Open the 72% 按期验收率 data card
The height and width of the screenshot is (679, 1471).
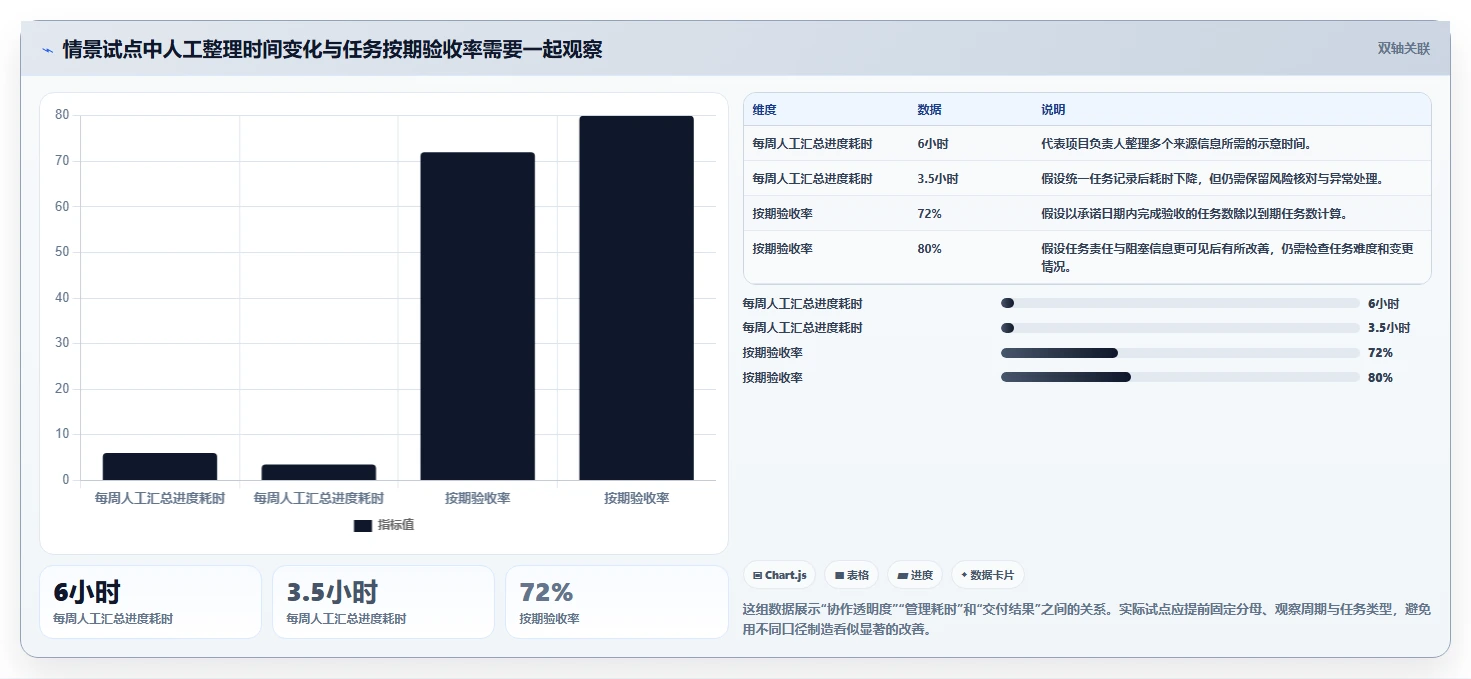(616, 602)
